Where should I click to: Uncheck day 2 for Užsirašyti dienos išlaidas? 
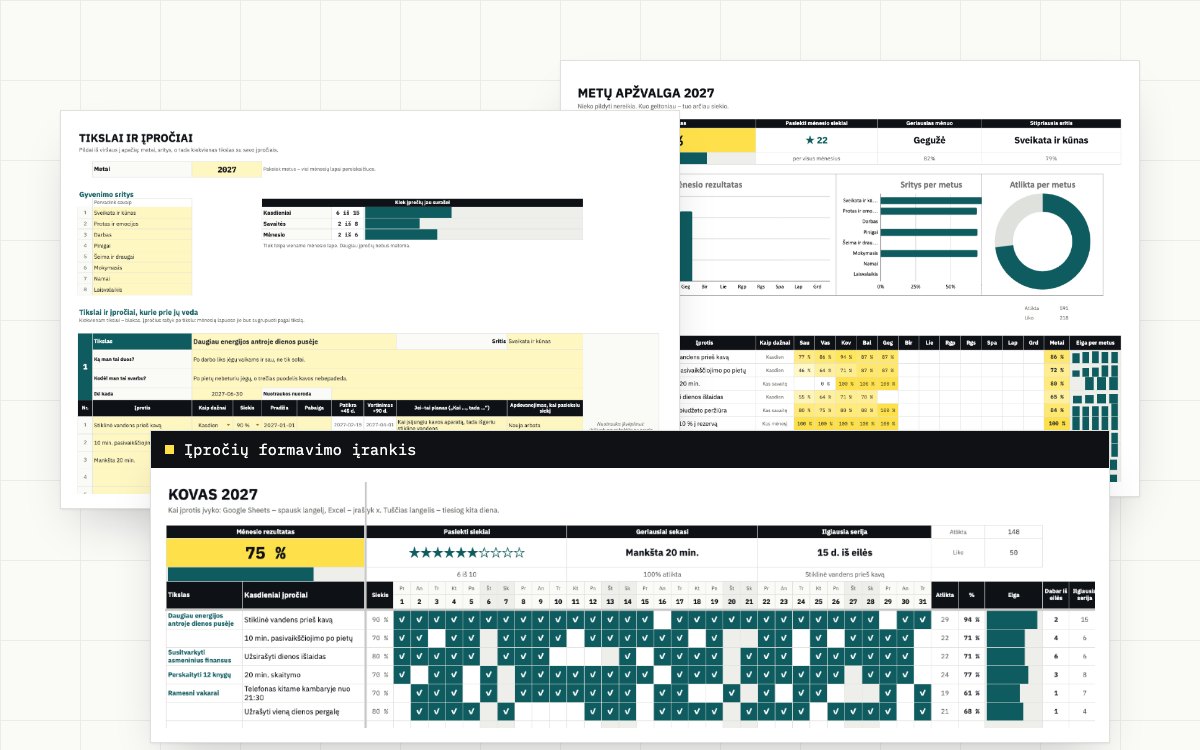tap(419, 656)
